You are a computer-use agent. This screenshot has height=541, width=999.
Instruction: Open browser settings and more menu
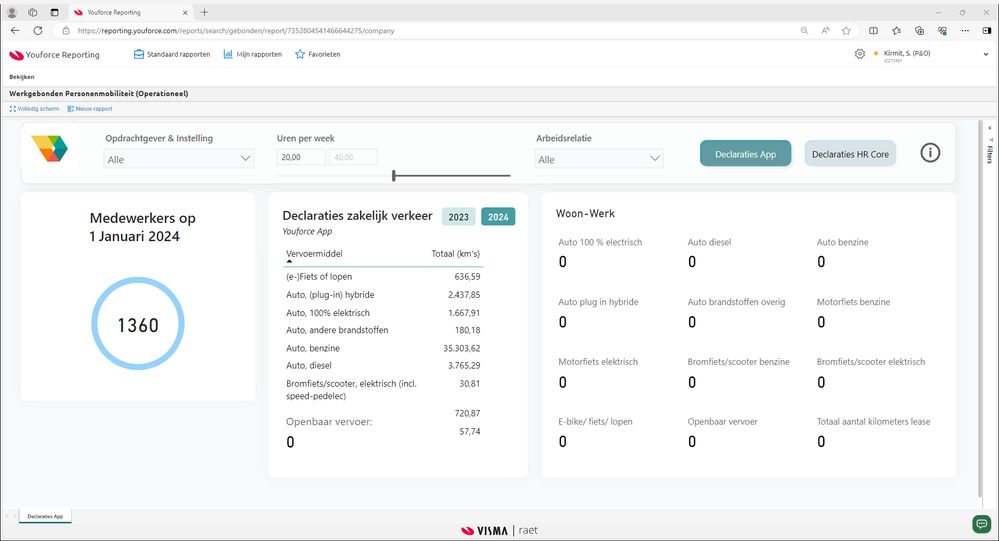point(965,31)
